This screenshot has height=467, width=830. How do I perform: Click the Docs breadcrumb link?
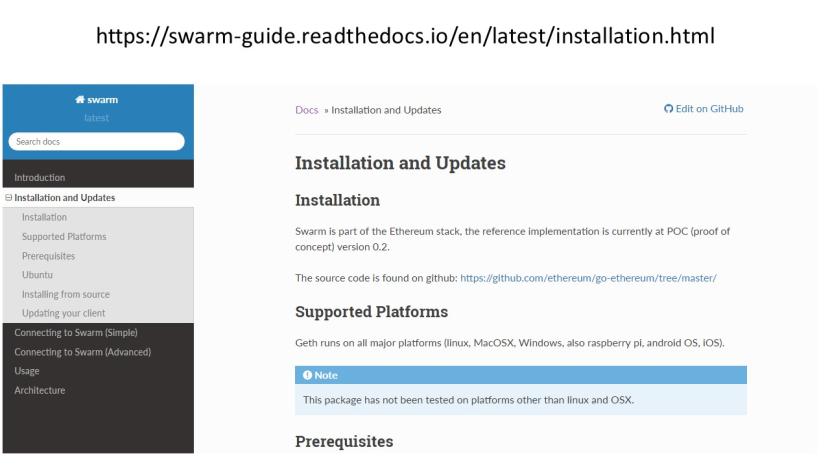click(306, 110)
